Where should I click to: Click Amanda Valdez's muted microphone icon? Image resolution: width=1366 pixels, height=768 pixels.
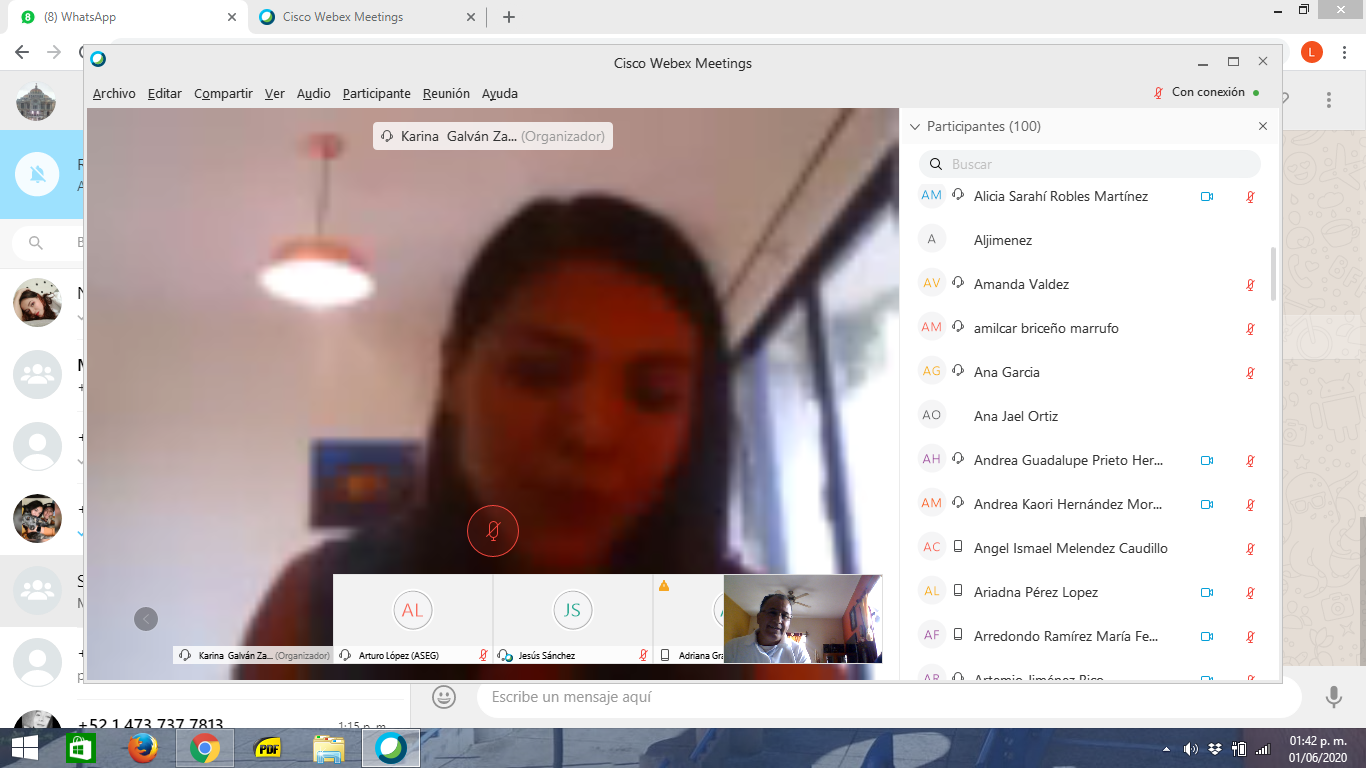click(x=1250, y=285)
